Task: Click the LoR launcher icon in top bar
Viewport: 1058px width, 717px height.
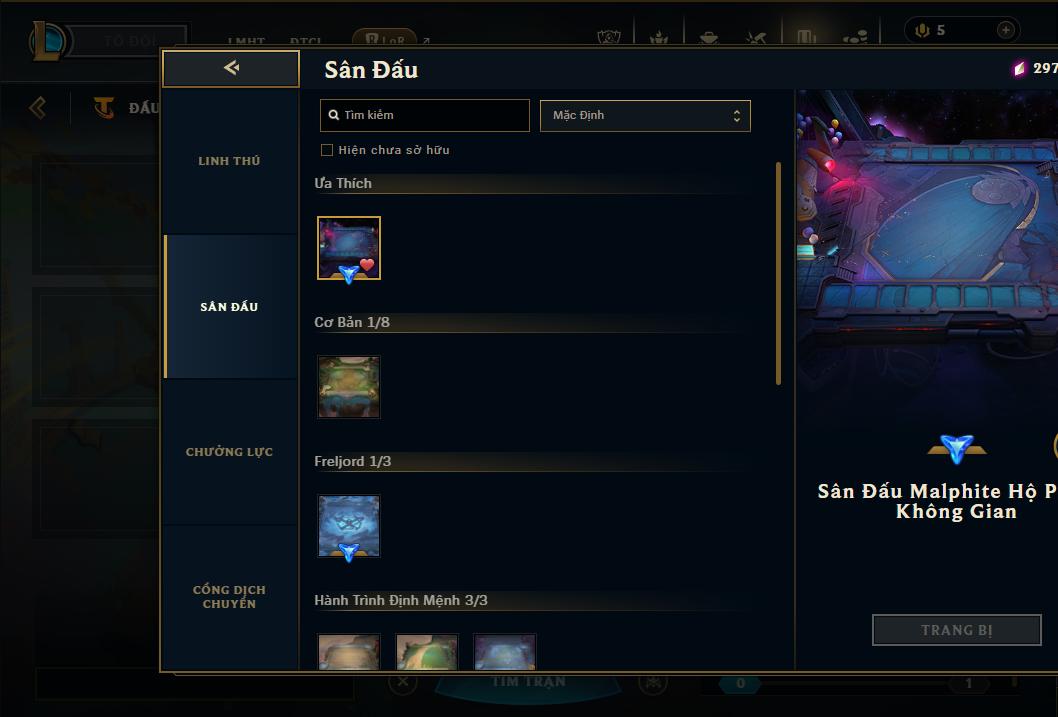Action: [x=385, y=39]
